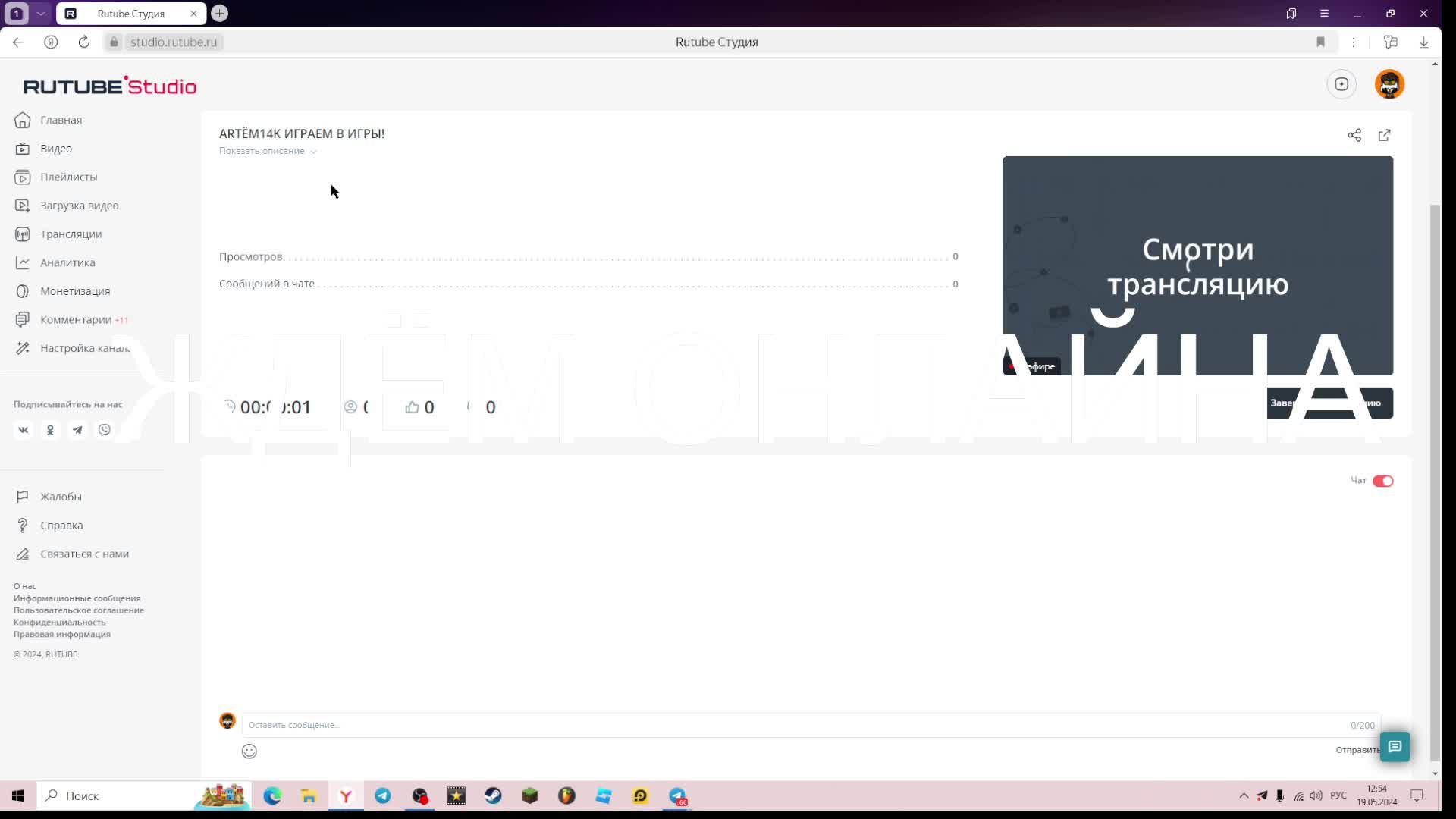1456x819 pixels.
Task: Click the studio.rutube.ru address bar
Action: tap(174, 42)
